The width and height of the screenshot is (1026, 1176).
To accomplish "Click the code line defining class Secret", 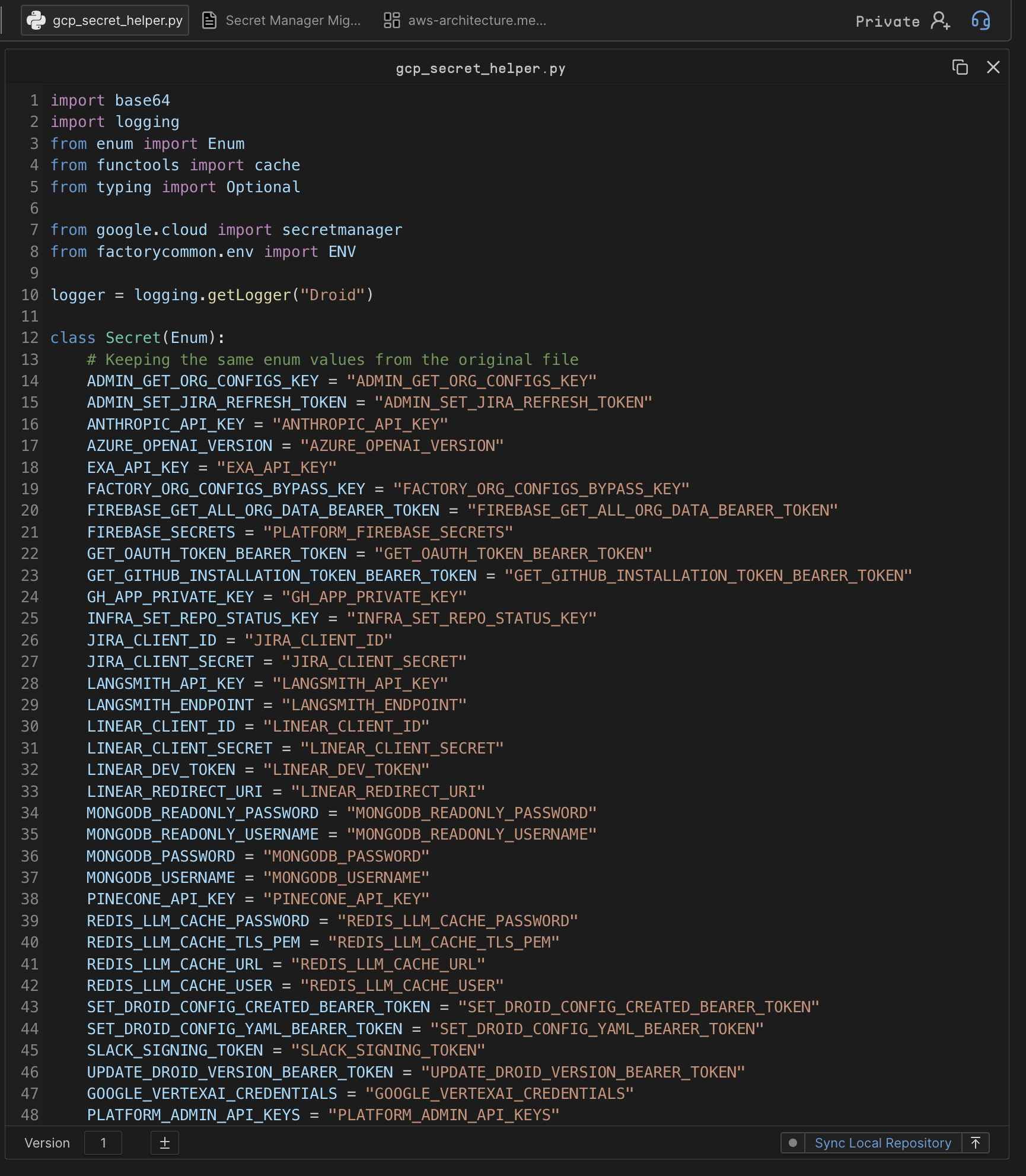I will 138,337.
